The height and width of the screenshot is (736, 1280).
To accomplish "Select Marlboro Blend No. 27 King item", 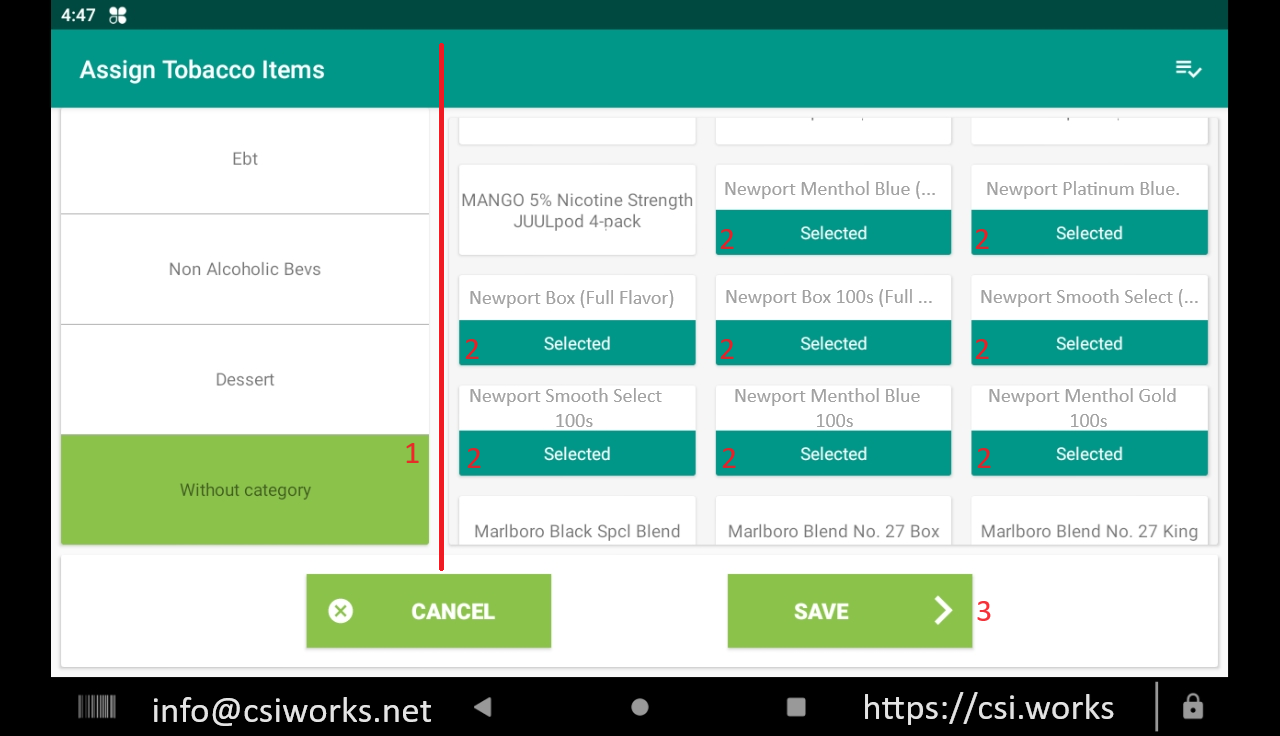I will pyautogui.click(x=1089, y=521).
